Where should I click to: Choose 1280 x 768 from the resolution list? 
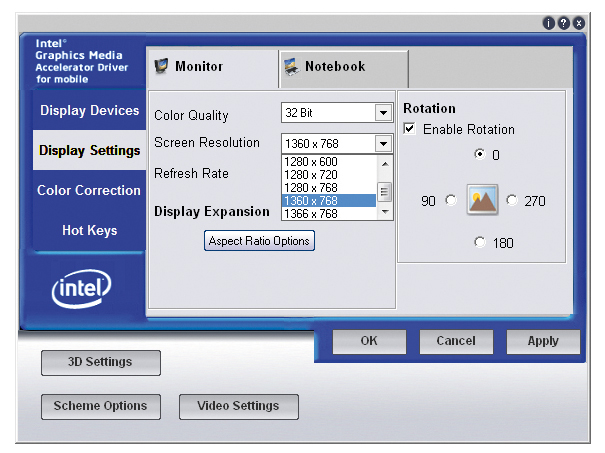tap(329, 188)
